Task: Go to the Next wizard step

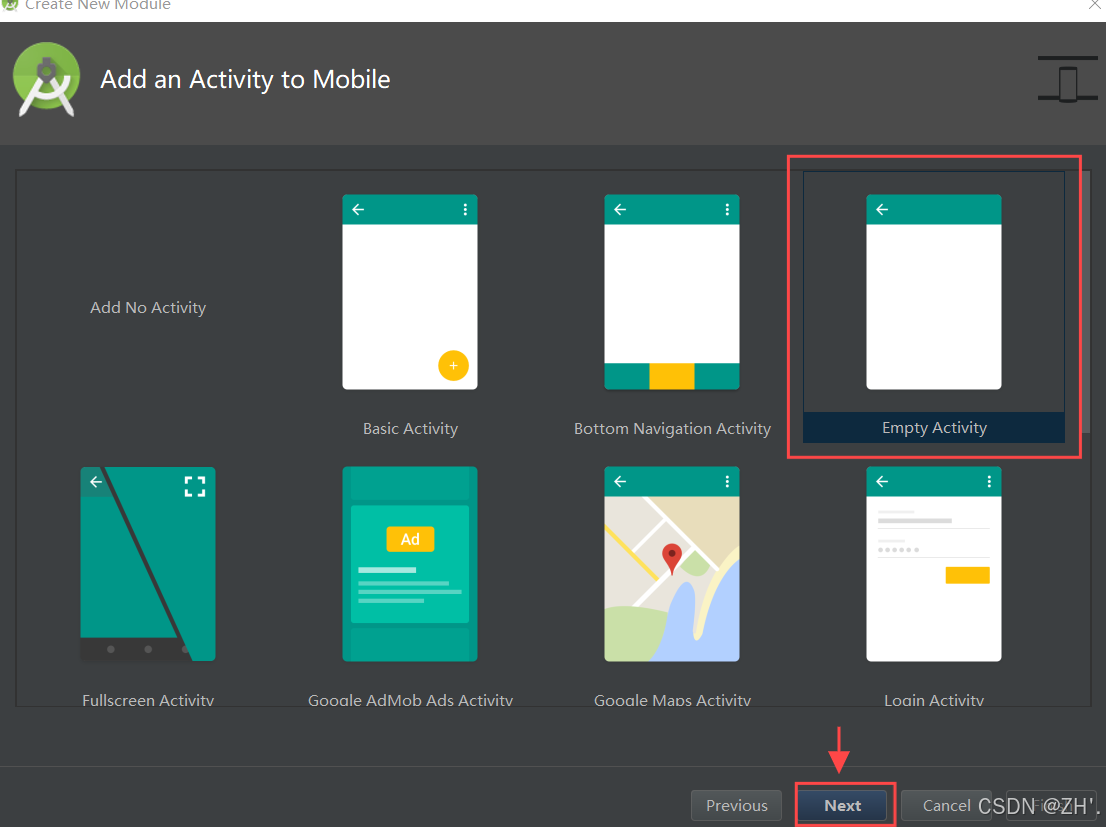Action: (842, 805)
